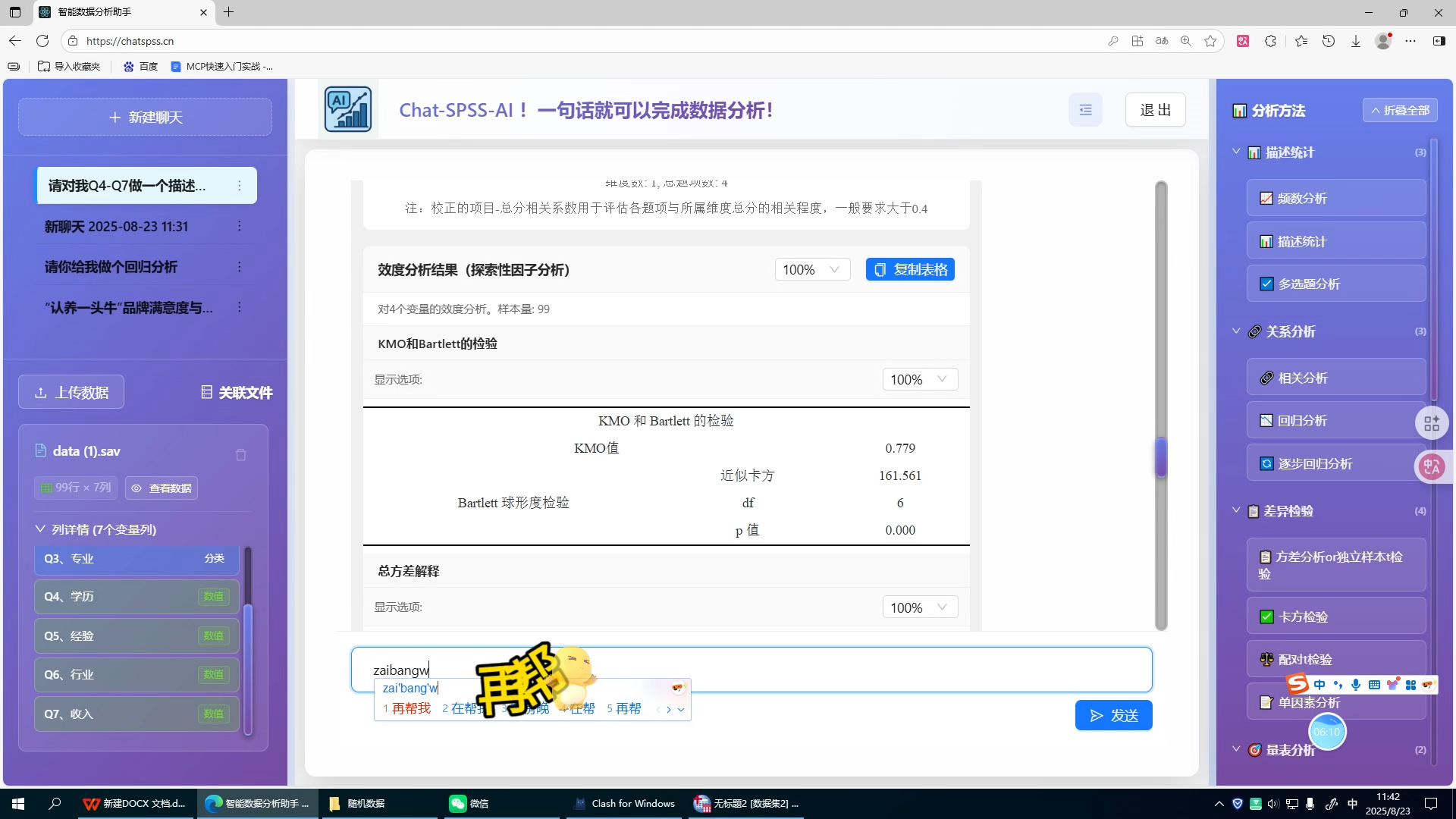Select the Q5、经验 variable row
This screenshot has width=1456, height=819.
click(136, 635)
